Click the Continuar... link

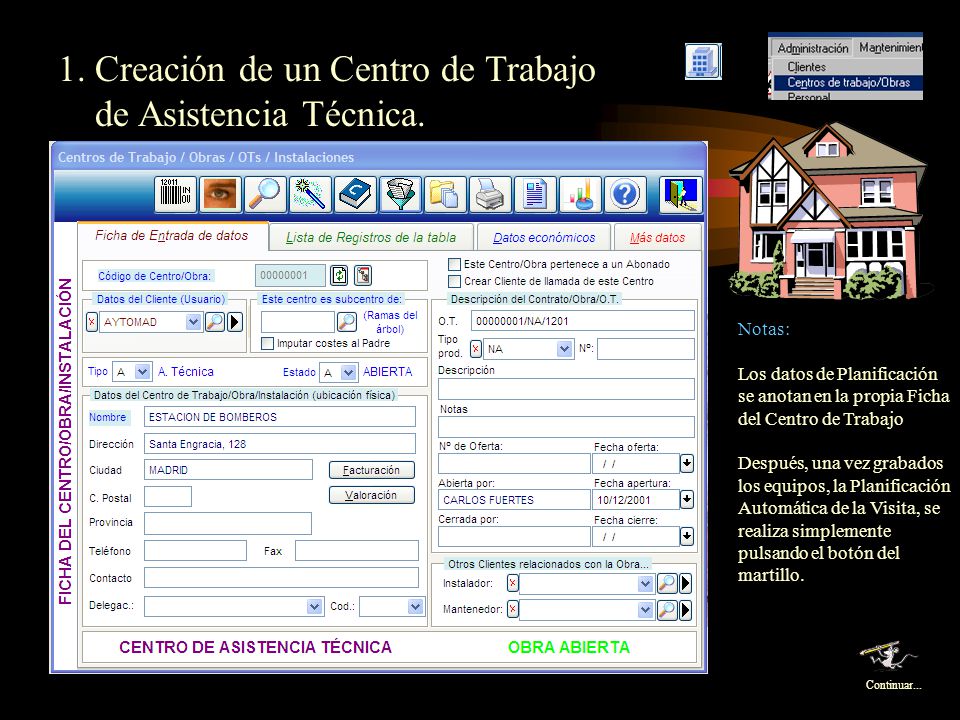(x=893, y=685)
